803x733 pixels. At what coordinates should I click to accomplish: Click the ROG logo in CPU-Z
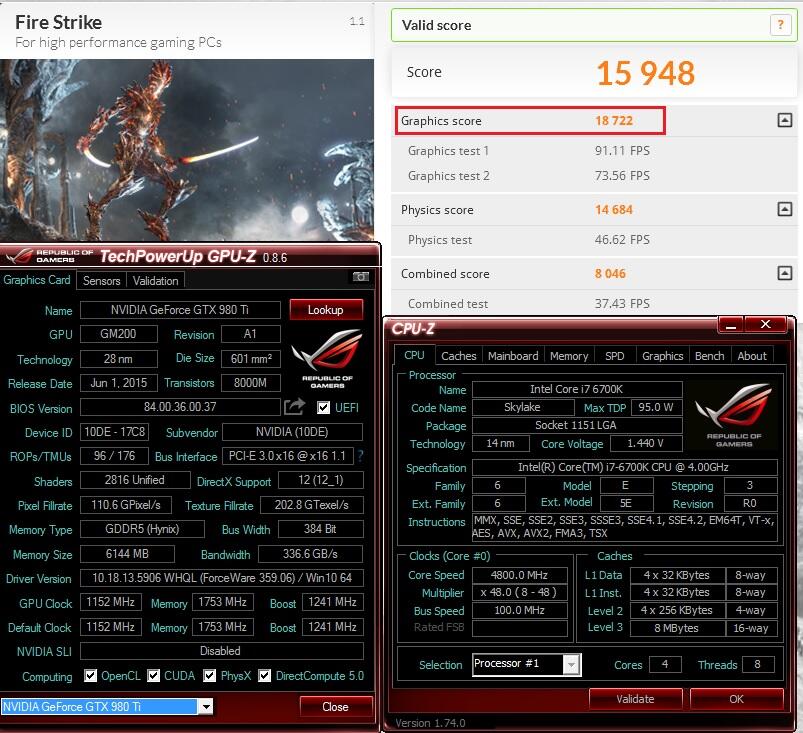[733, 415]
